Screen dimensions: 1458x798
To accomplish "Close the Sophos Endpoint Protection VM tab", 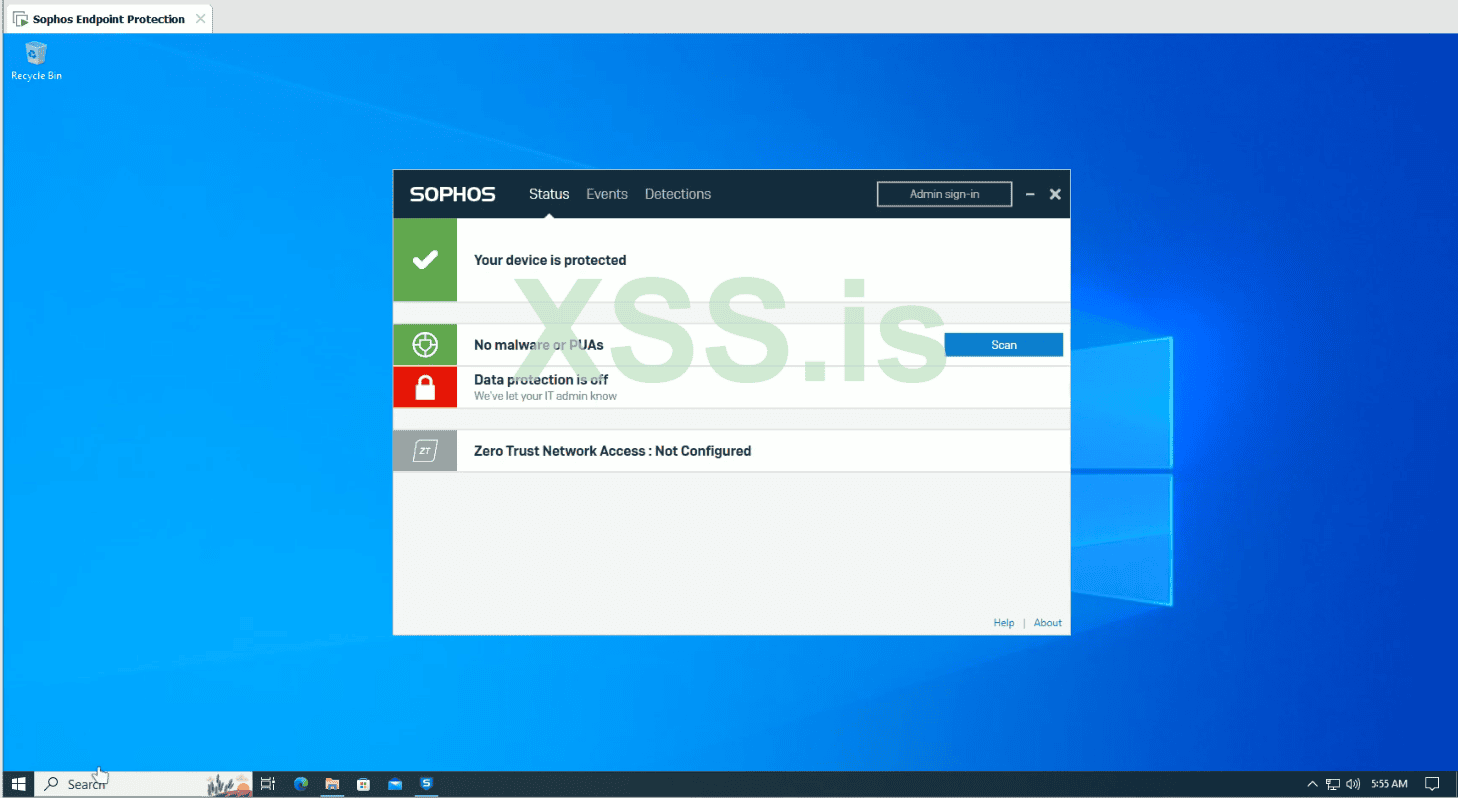I will [200, 19].
